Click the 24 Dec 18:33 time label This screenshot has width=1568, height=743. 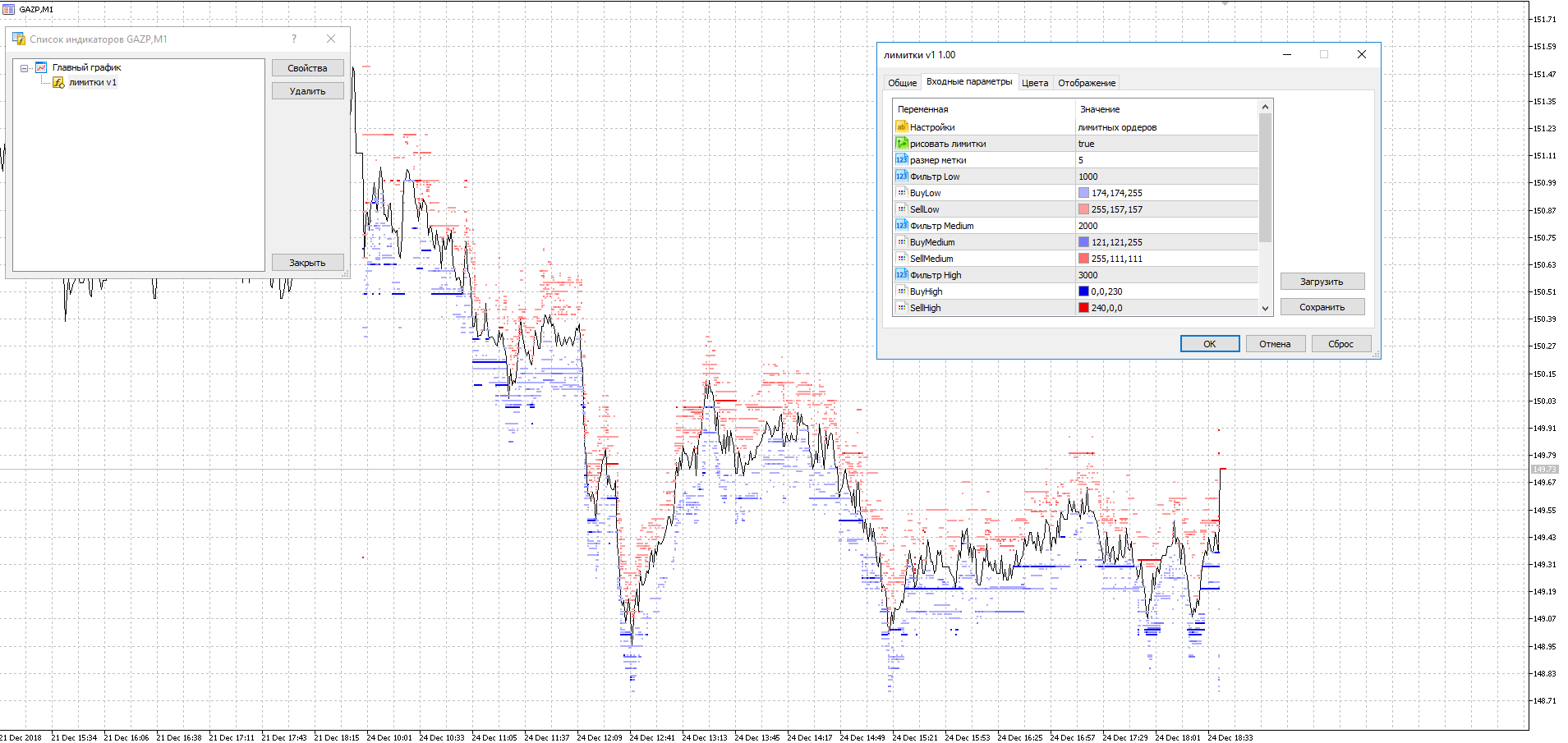(x=1230, y=737)
